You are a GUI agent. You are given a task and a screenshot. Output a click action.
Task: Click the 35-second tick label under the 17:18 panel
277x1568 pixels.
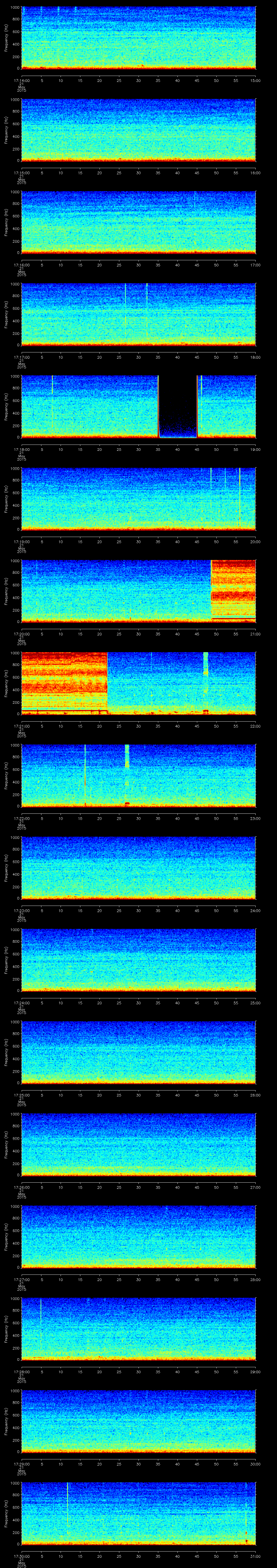coord(158,449)
